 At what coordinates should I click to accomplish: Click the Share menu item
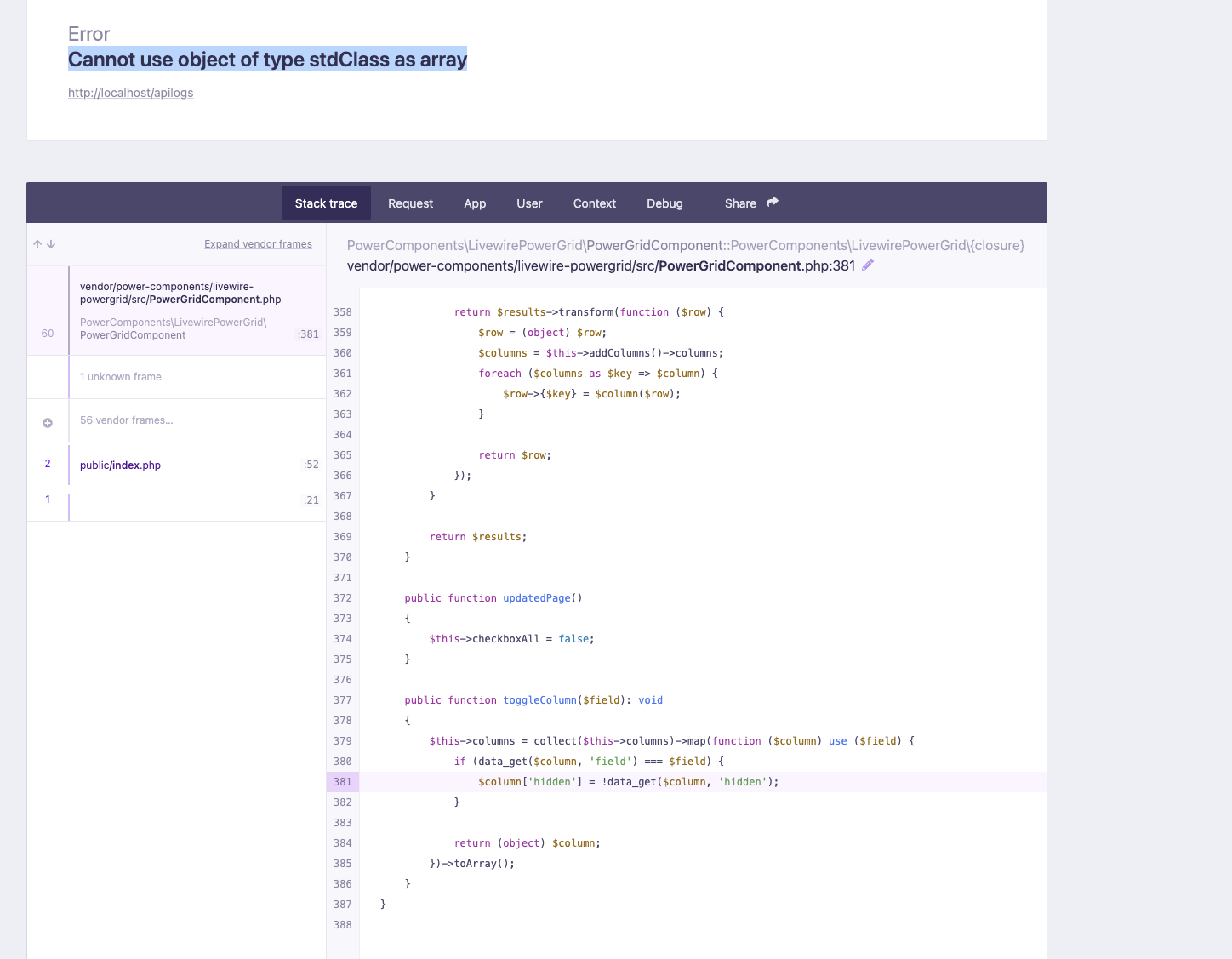point(739,203)
